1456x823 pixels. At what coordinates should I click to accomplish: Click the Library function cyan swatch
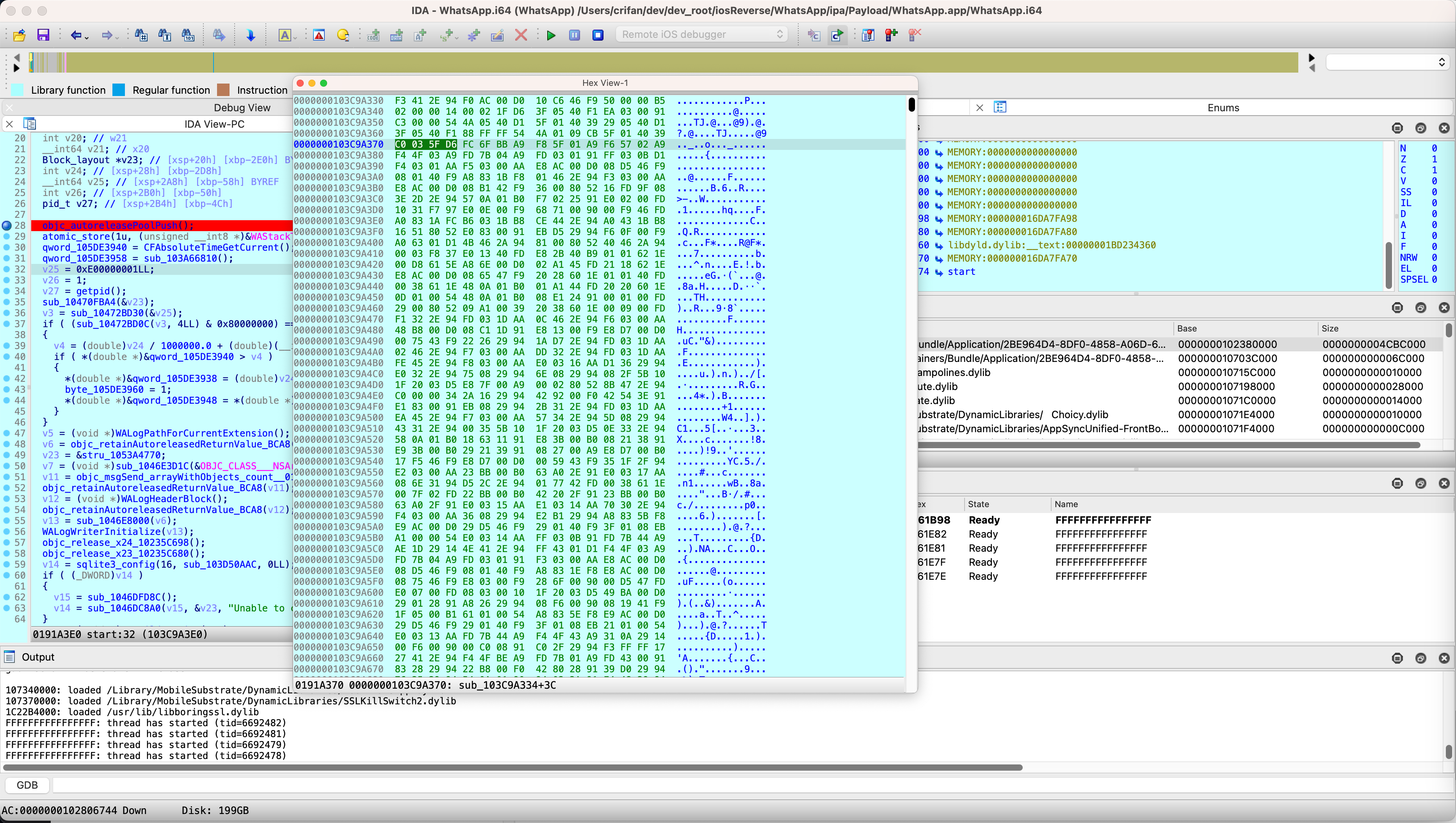pyautogui.click(x=18, y=90)
